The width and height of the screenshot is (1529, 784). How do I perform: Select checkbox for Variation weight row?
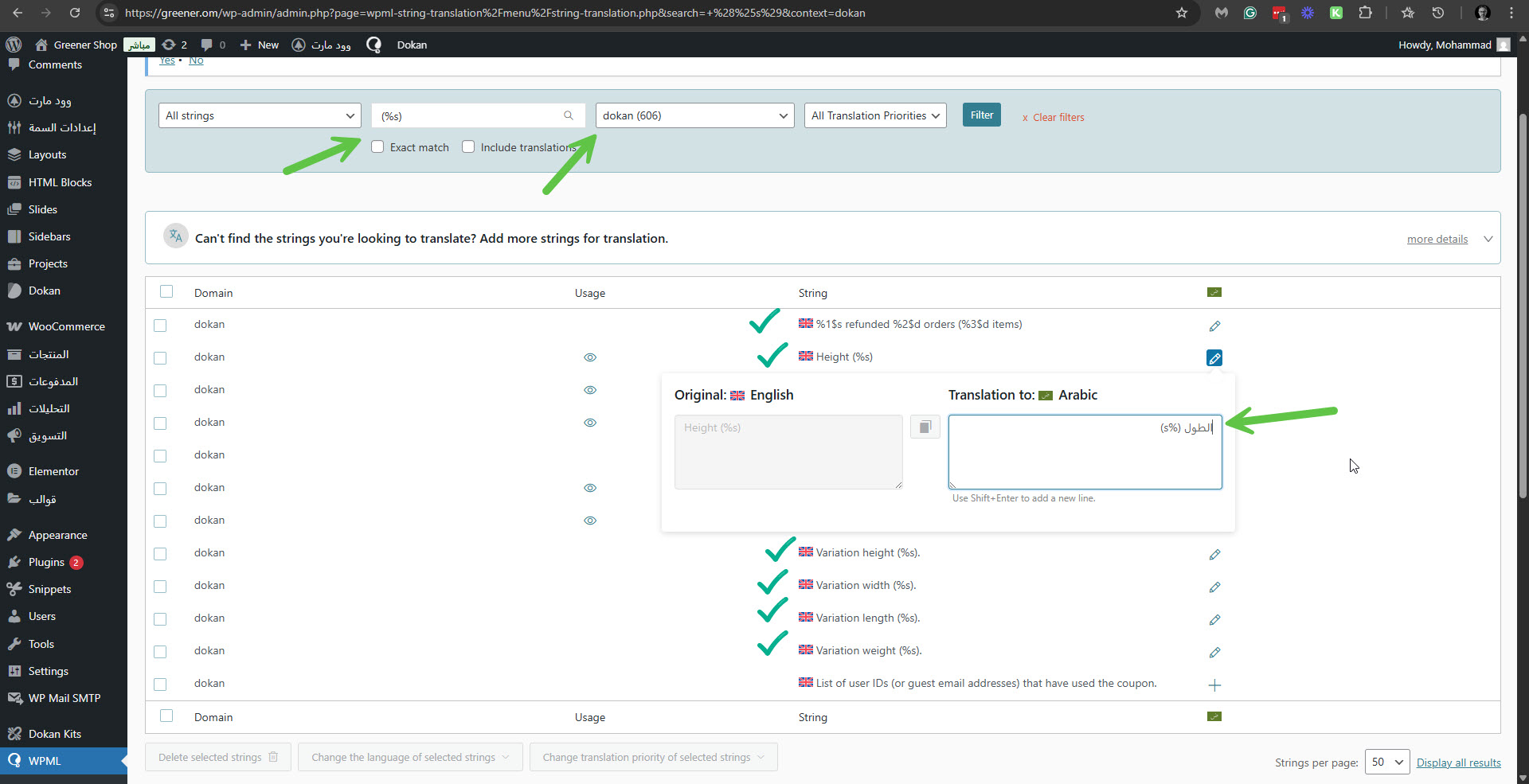160,652
